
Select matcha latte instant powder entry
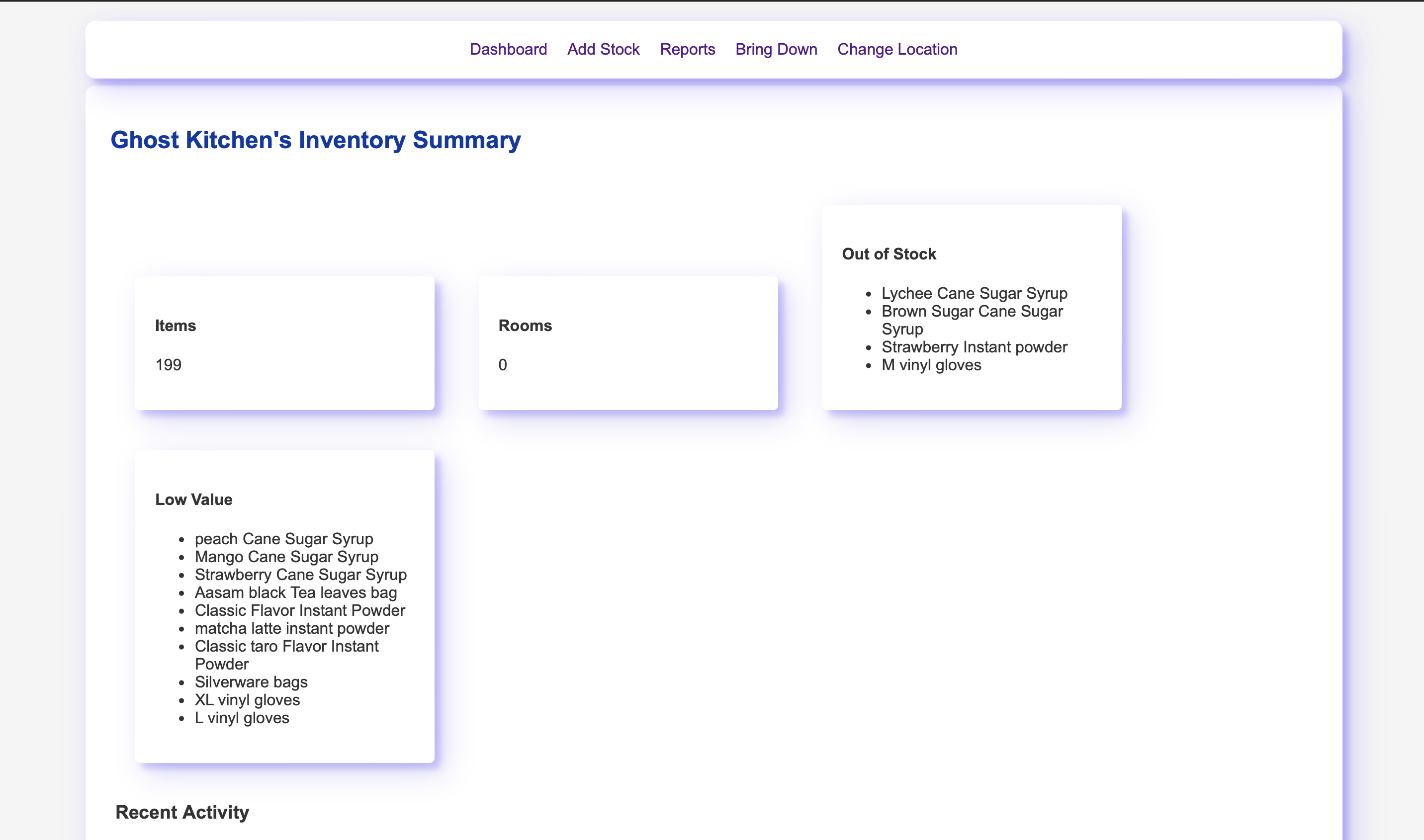pos(291,628)
